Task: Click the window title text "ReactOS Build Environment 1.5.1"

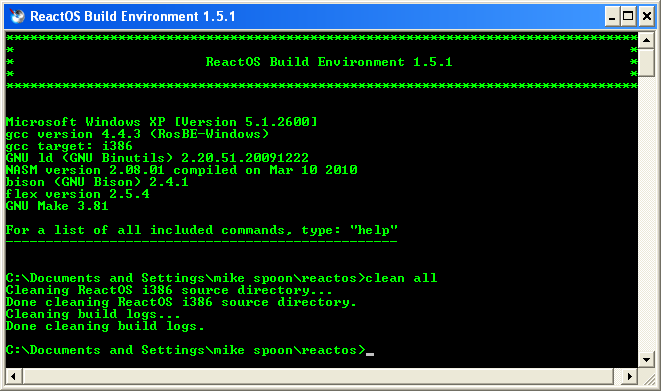Action: tap(133, 16)
